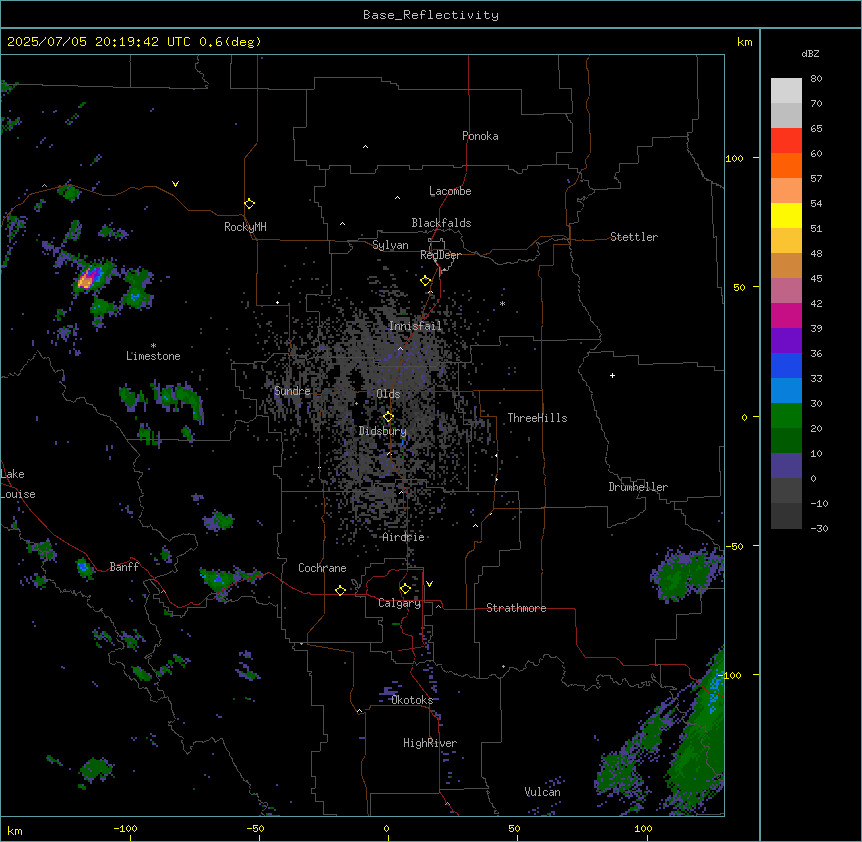The height and width of the screenshot is (842, 862).
Task: Click the Innisfail label
Action: click(415, 326)
